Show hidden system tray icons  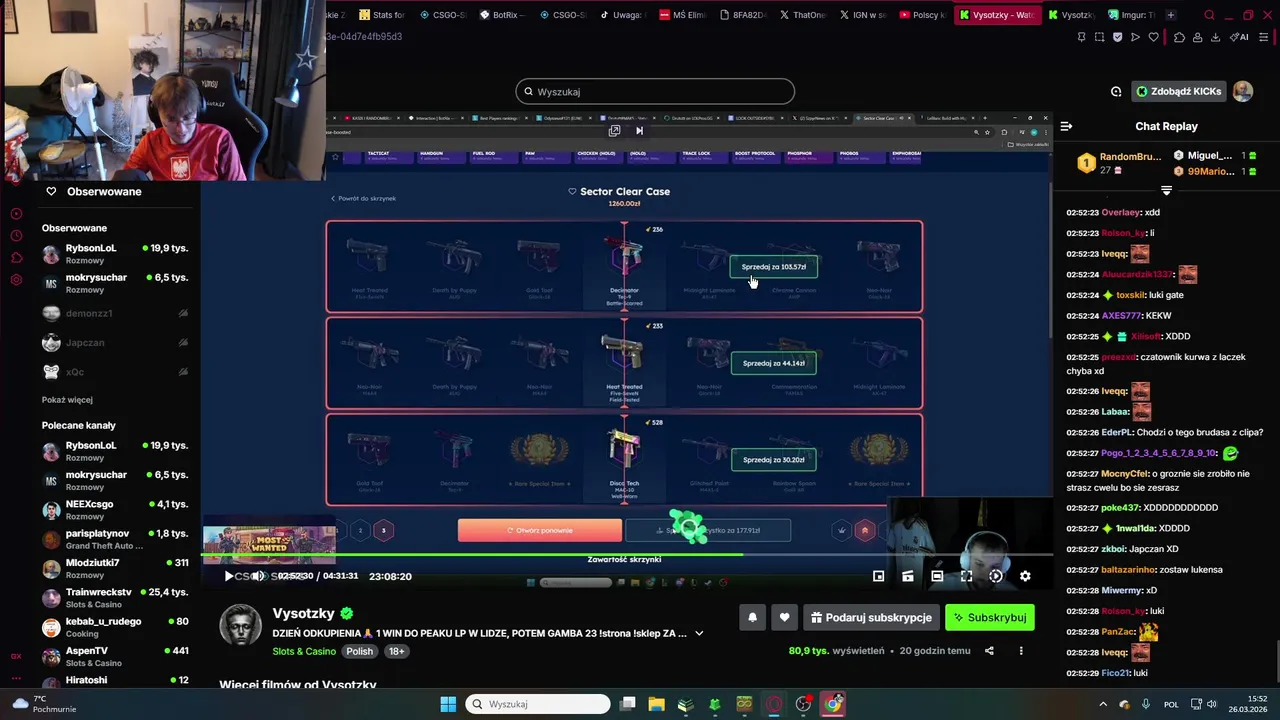tap(1104, 704)
